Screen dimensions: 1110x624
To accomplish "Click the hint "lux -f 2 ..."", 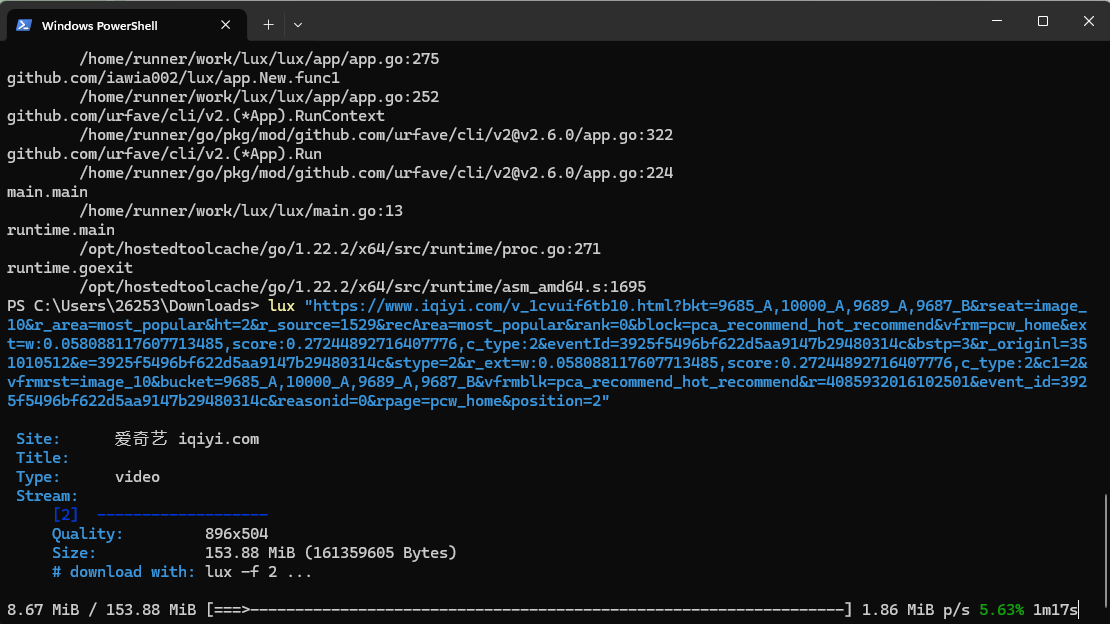I will click(258, 572).
